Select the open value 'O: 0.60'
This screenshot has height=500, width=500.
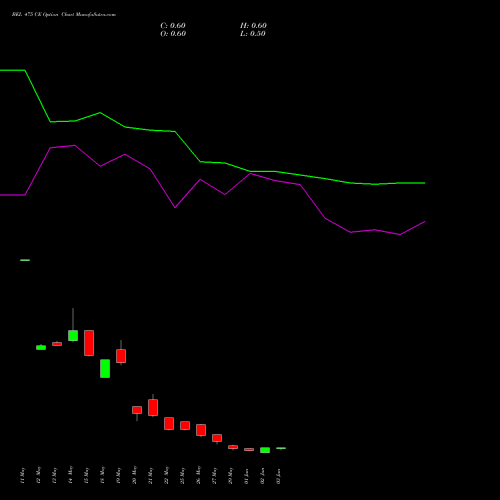point(173,34)
